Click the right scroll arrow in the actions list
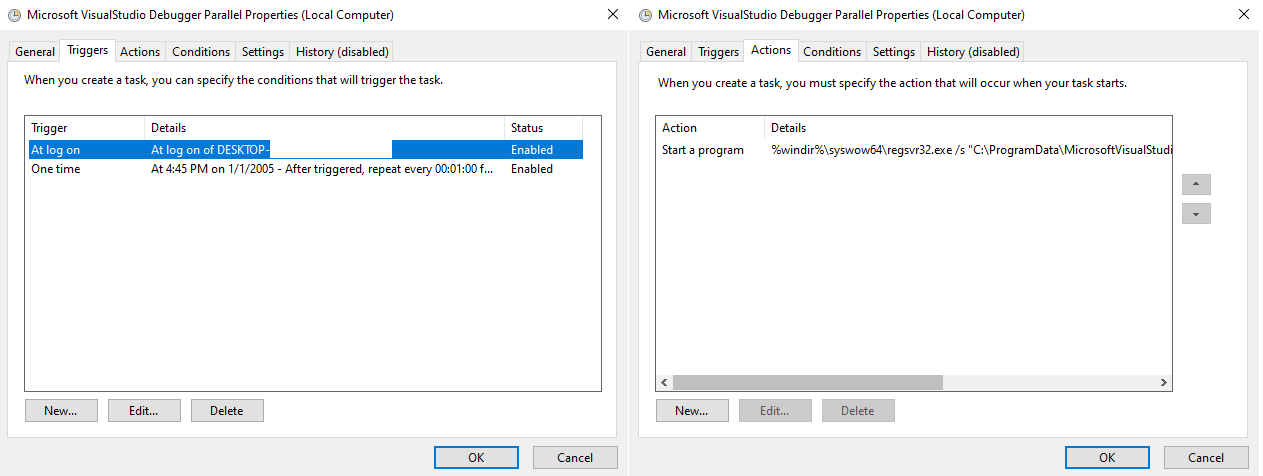Viewport: 1263px width, 476px height. 1163,382
